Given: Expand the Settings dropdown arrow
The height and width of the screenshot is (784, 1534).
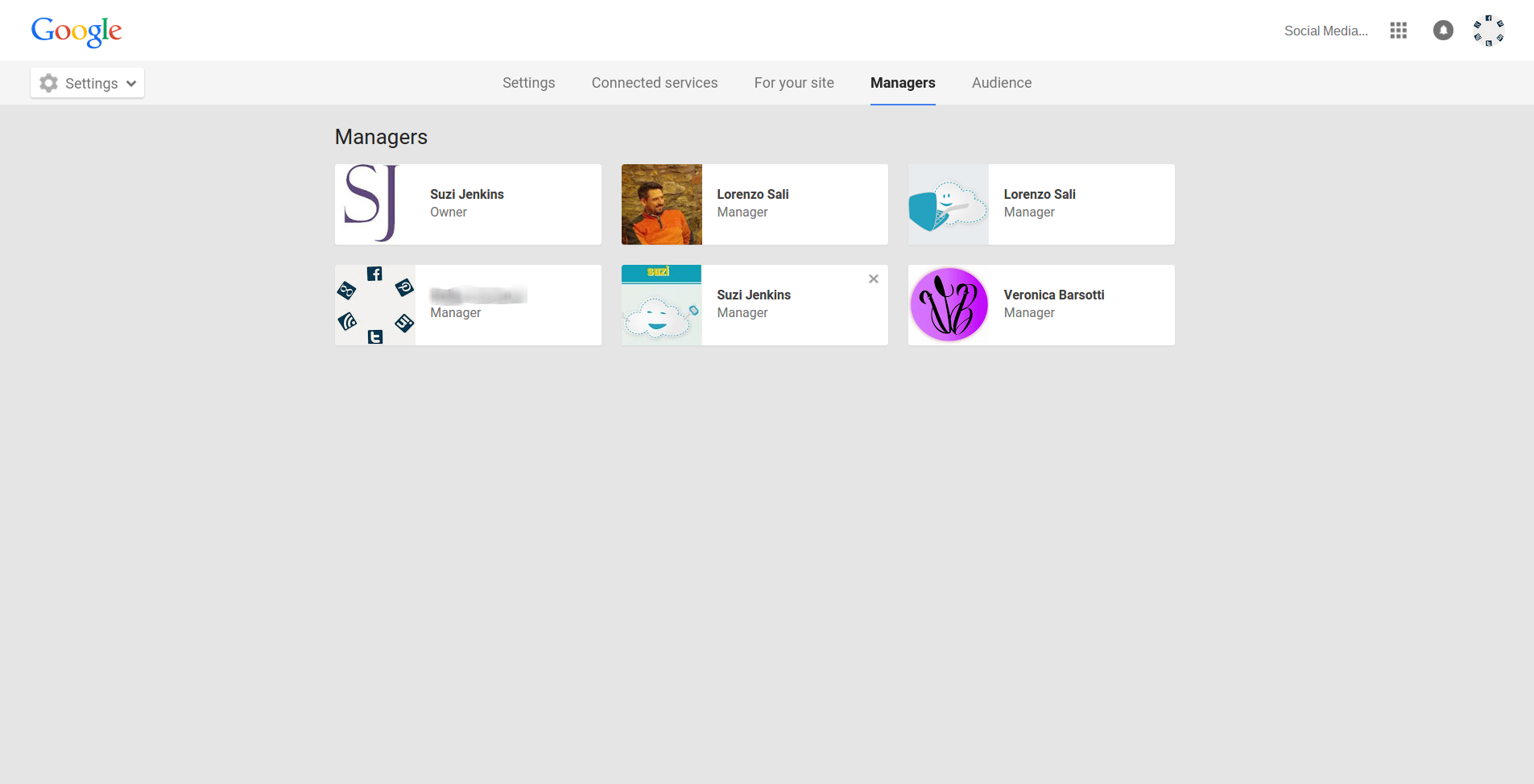Looking at the screenshot, I should (131, 84).
